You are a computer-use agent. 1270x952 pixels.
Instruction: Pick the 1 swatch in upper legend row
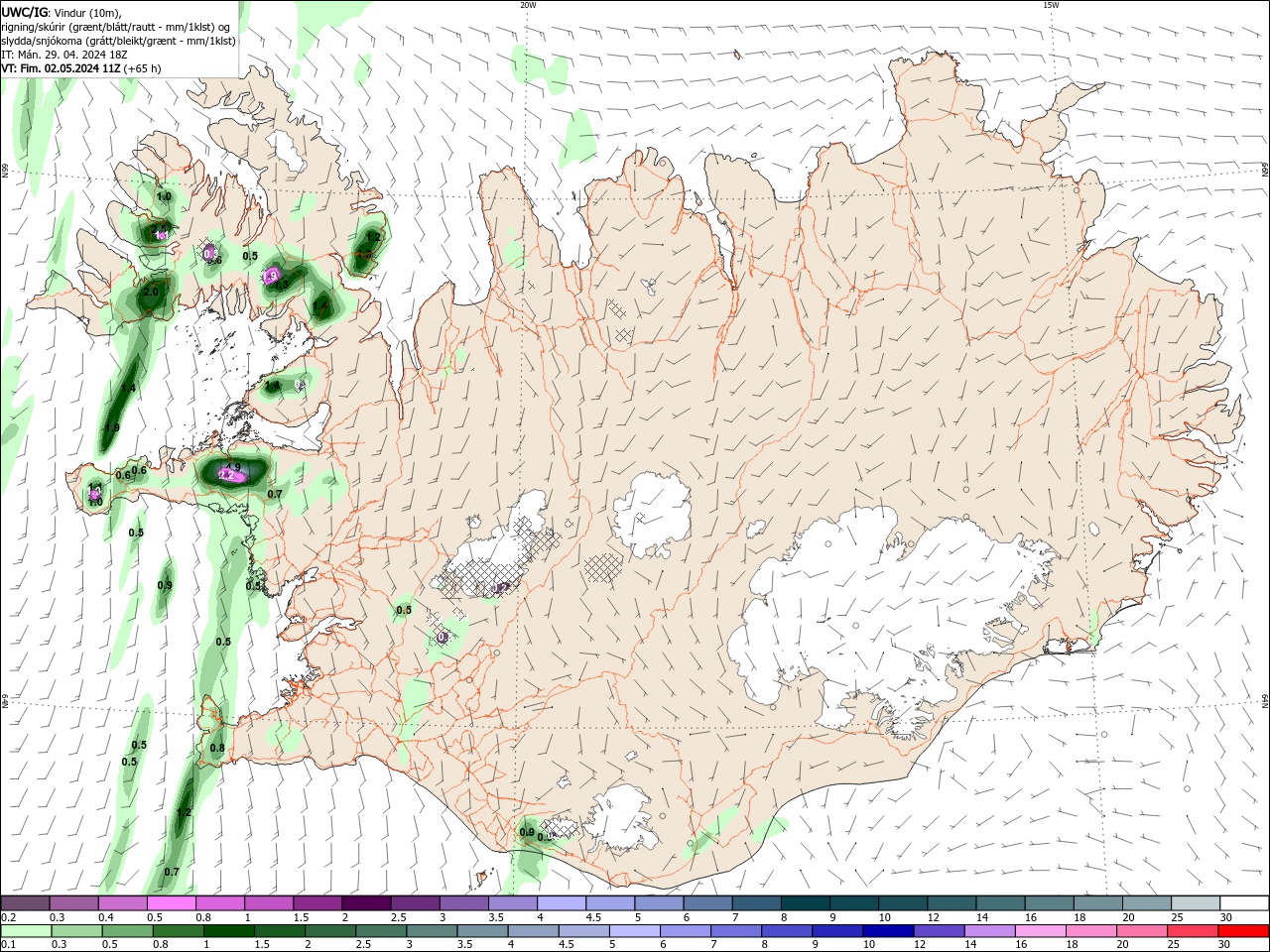click(x=268, y=902)
